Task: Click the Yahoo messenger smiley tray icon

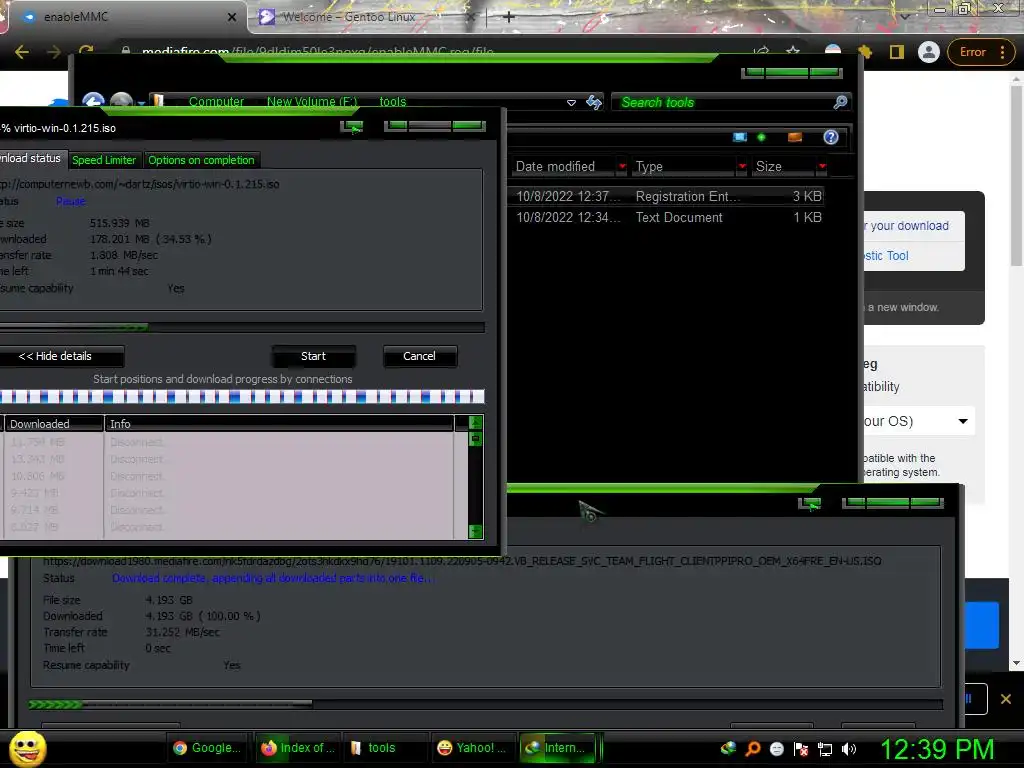Action: pos(776,749)
